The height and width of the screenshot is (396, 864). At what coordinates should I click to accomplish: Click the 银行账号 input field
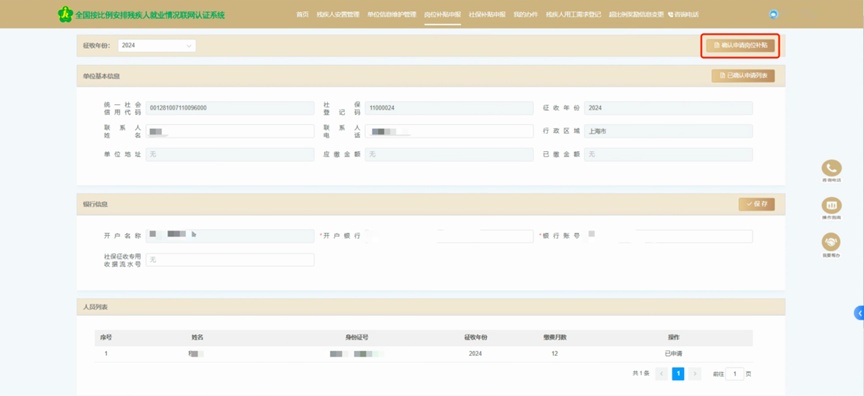pos(668,236)
